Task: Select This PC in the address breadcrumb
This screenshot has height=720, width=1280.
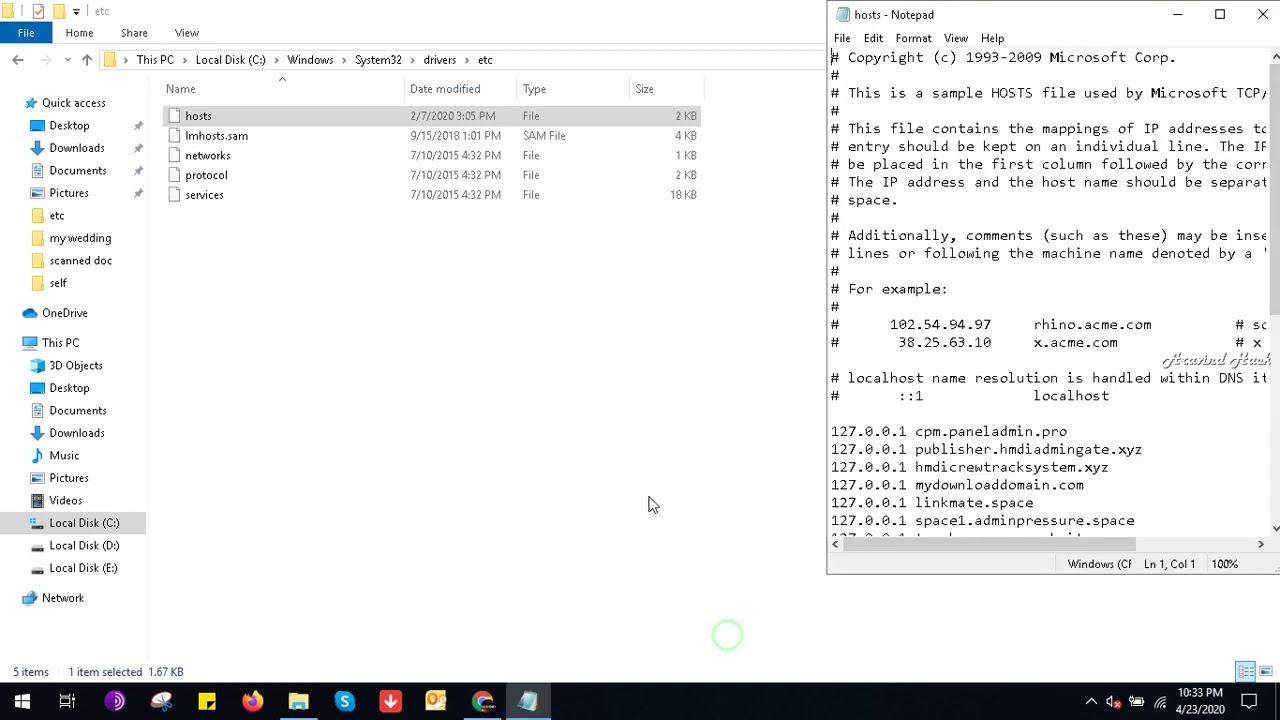Action: click(x=155, y=60)
